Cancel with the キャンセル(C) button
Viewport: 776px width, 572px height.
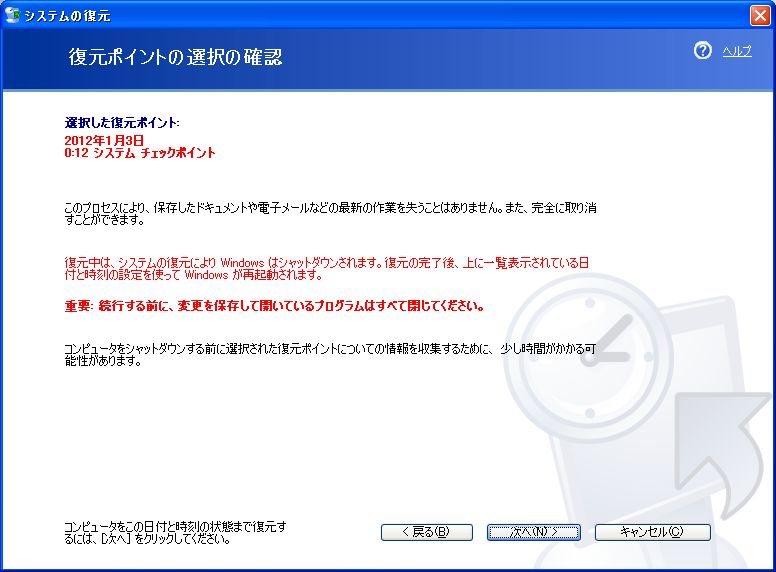(x=652, y=532)
